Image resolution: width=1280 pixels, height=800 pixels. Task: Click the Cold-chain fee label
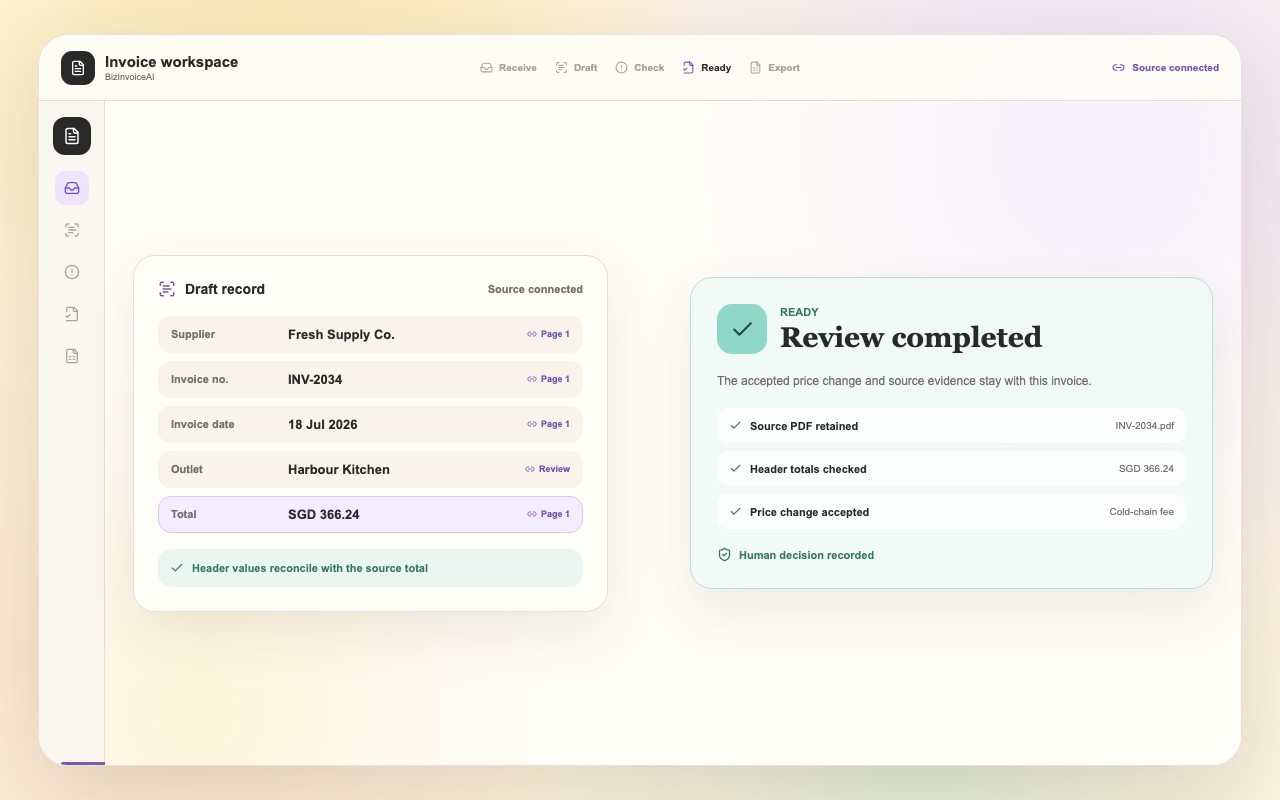point(1142,512)
